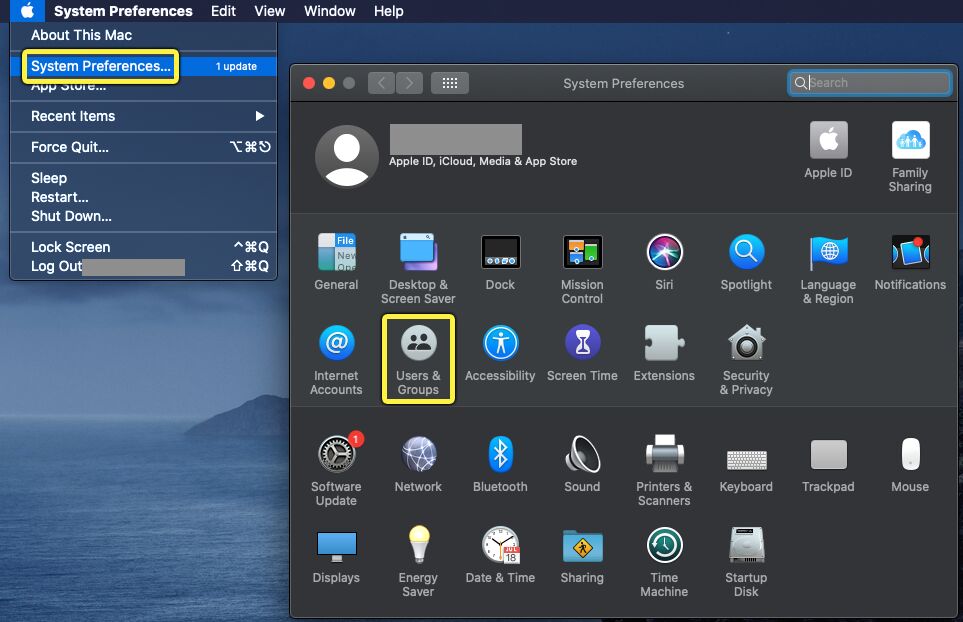
Task: Choose About This Mac
Action: click(x=81, y=35)
